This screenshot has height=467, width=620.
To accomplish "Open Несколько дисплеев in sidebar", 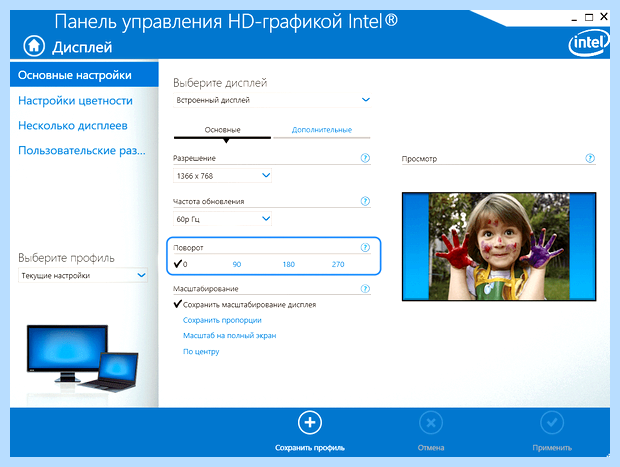I will [73, 125].
